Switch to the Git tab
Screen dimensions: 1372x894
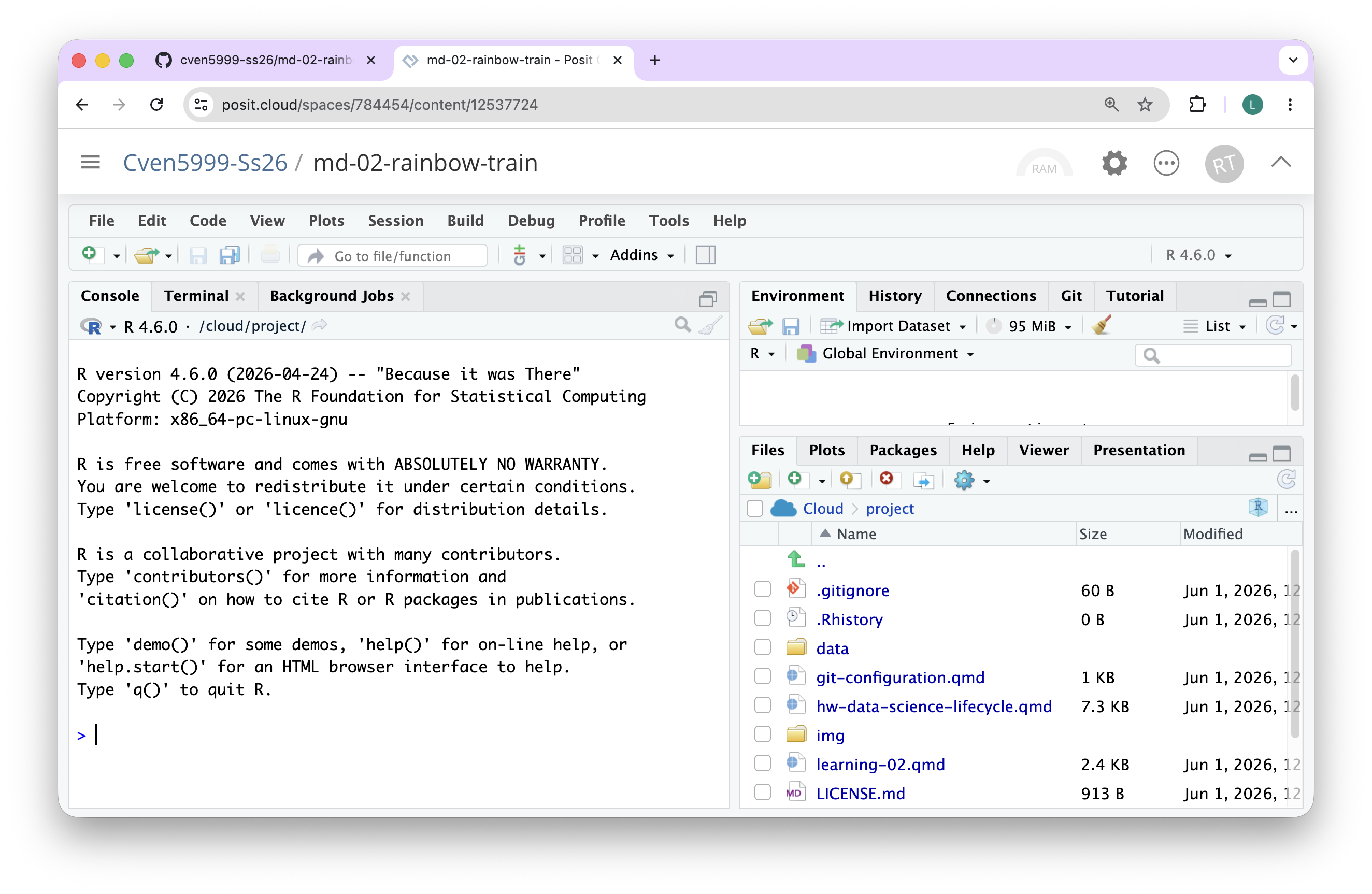click(1070, 296)
